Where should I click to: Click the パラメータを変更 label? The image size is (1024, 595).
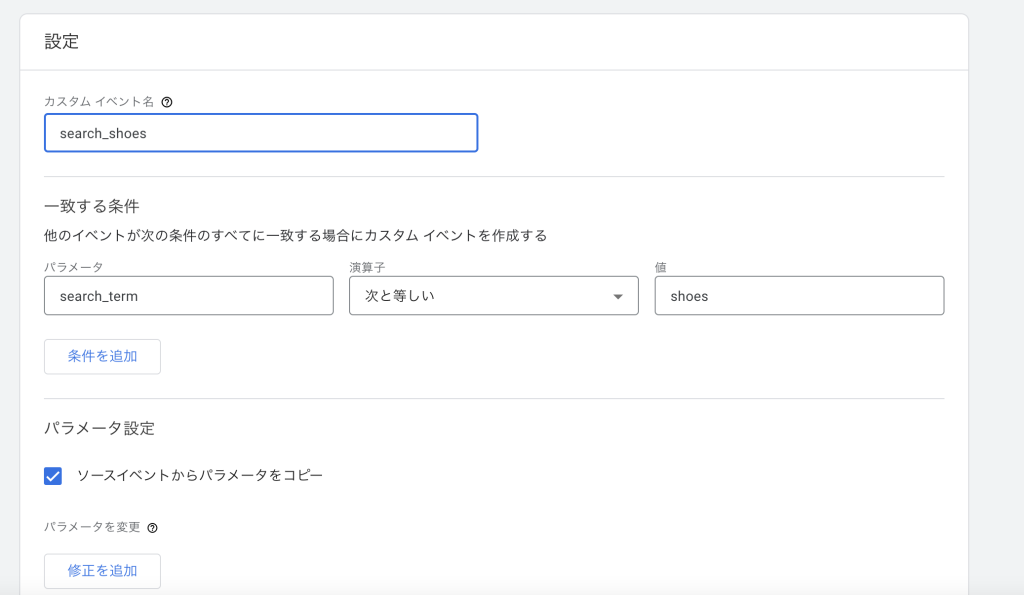tap(92, 528)
